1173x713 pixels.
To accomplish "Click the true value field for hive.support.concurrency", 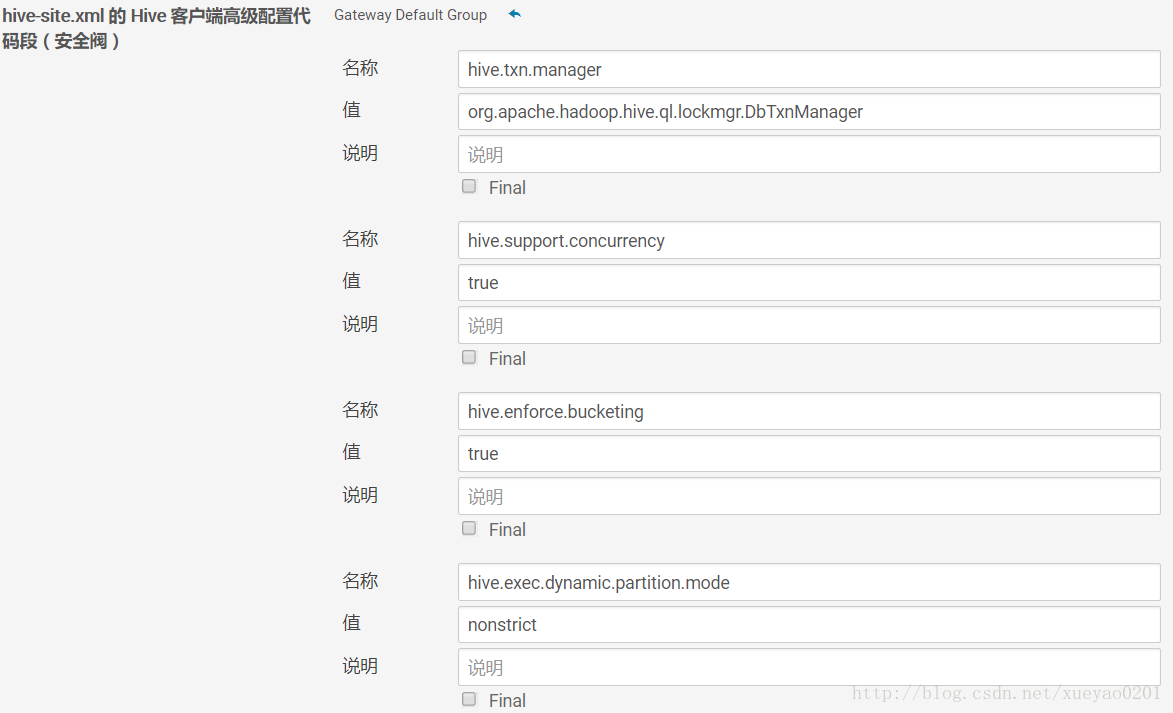I will pyautogui.click(x=808, y=283).
